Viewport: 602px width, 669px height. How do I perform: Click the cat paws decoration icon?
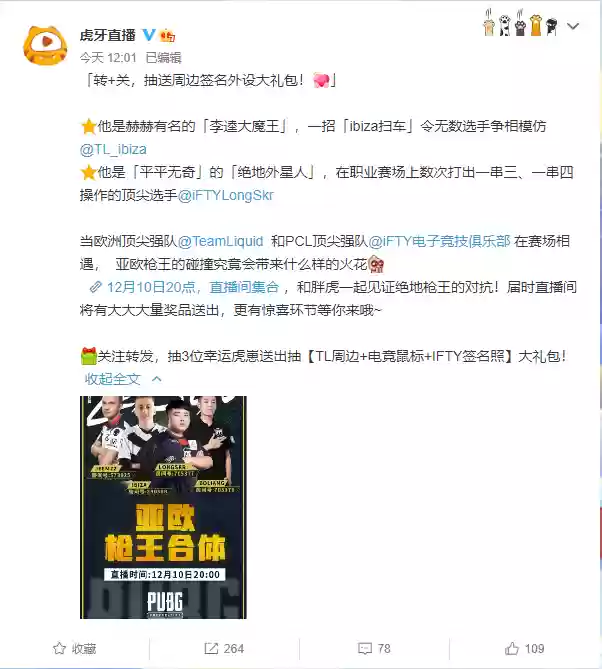coord(520,23)
